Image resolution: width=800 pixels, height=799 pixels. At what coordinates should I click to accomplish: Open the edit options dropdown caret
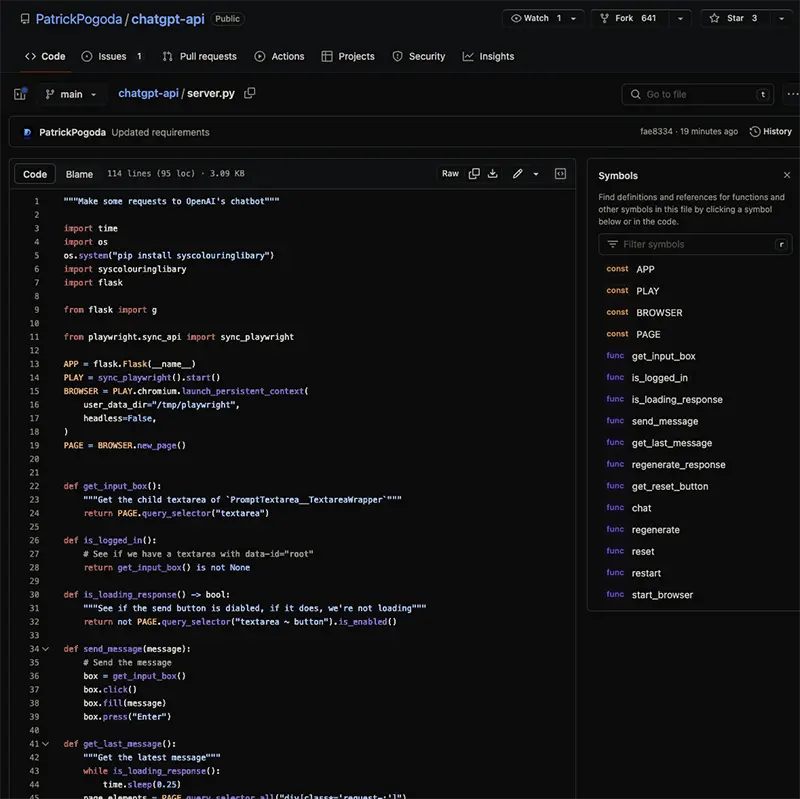pyautogui.click(x=536, y=174)
